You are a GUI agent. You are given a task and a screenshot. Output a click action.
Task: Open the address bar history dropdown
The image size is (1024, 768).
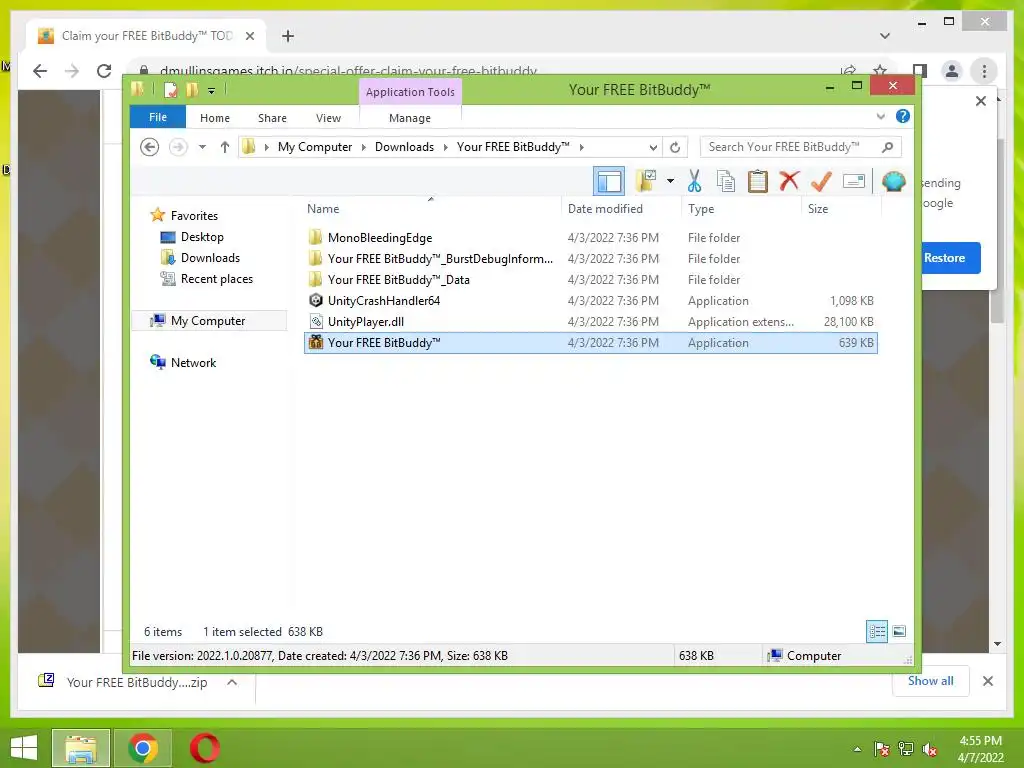point(652,147)
